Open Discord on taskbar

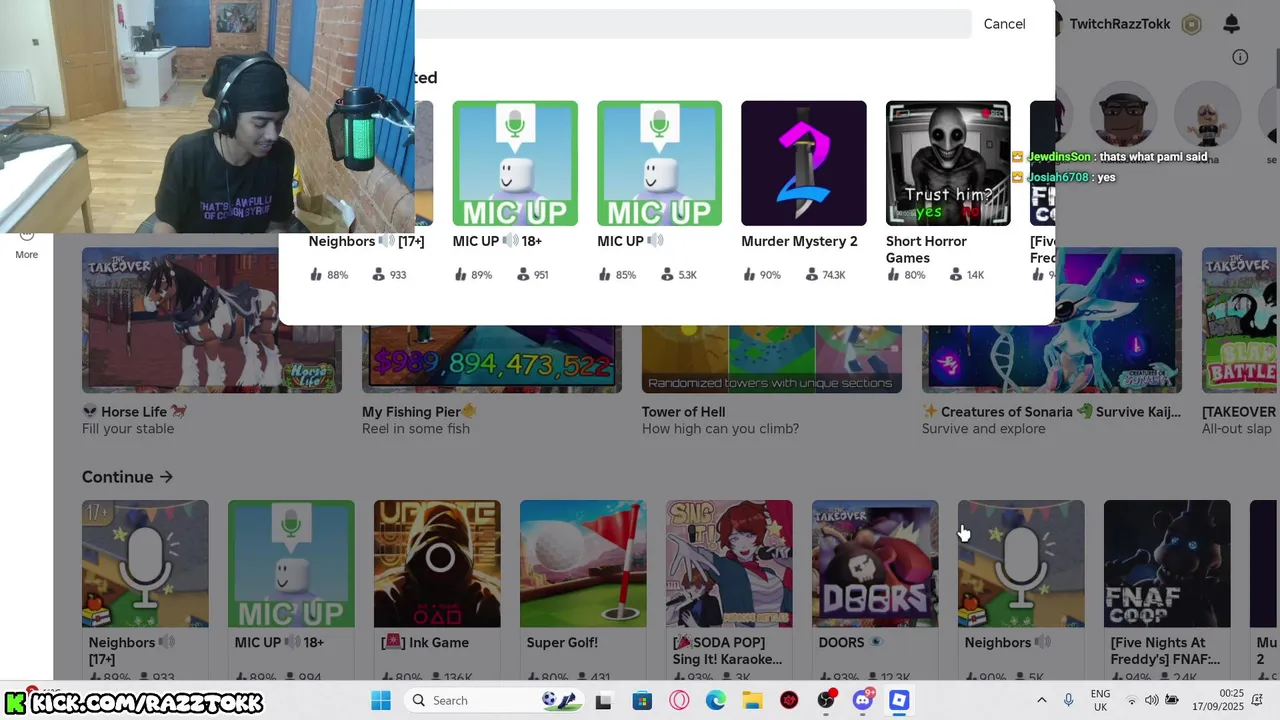pos(863,700)
